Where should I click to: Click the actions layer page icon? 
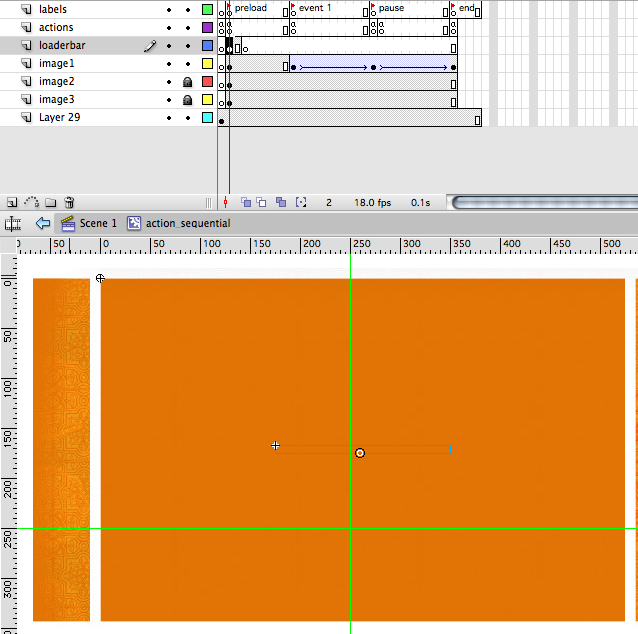[x=26, y=27]
